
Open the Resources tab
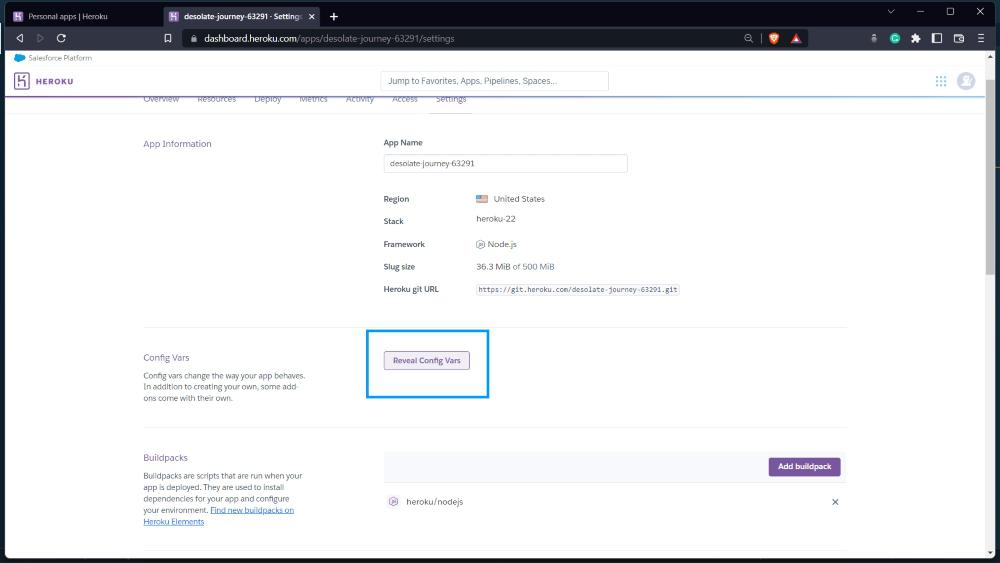[x=217, y=99]
